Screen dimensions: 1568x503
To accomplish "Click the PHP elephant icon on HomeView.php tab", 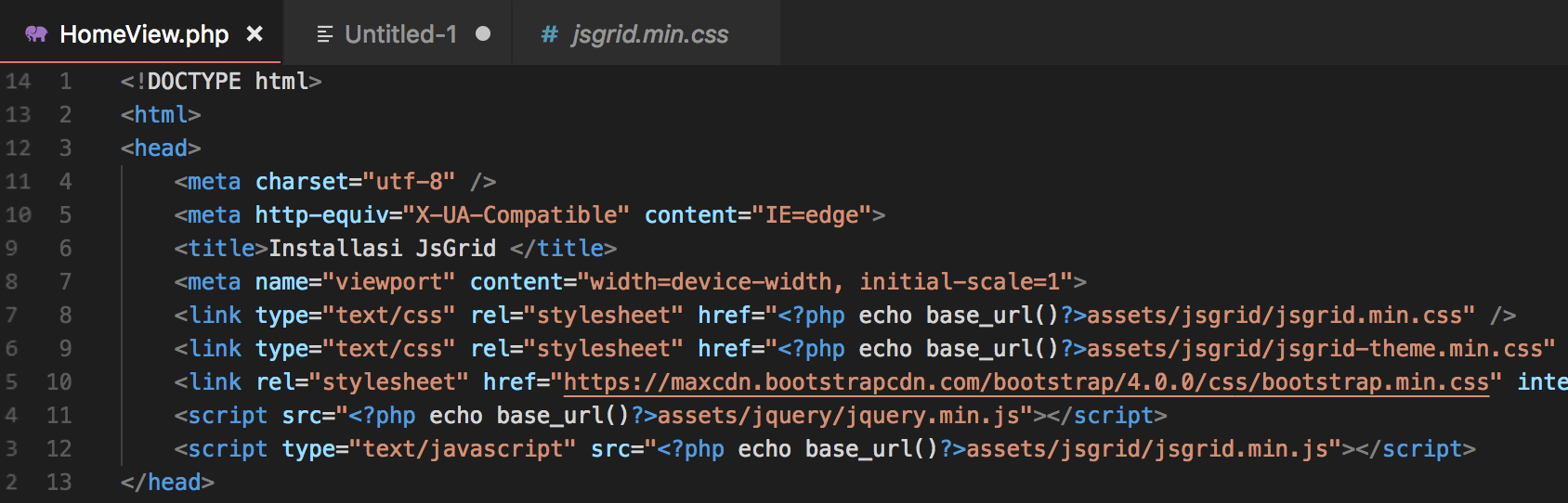I will (x=36, y=34).
